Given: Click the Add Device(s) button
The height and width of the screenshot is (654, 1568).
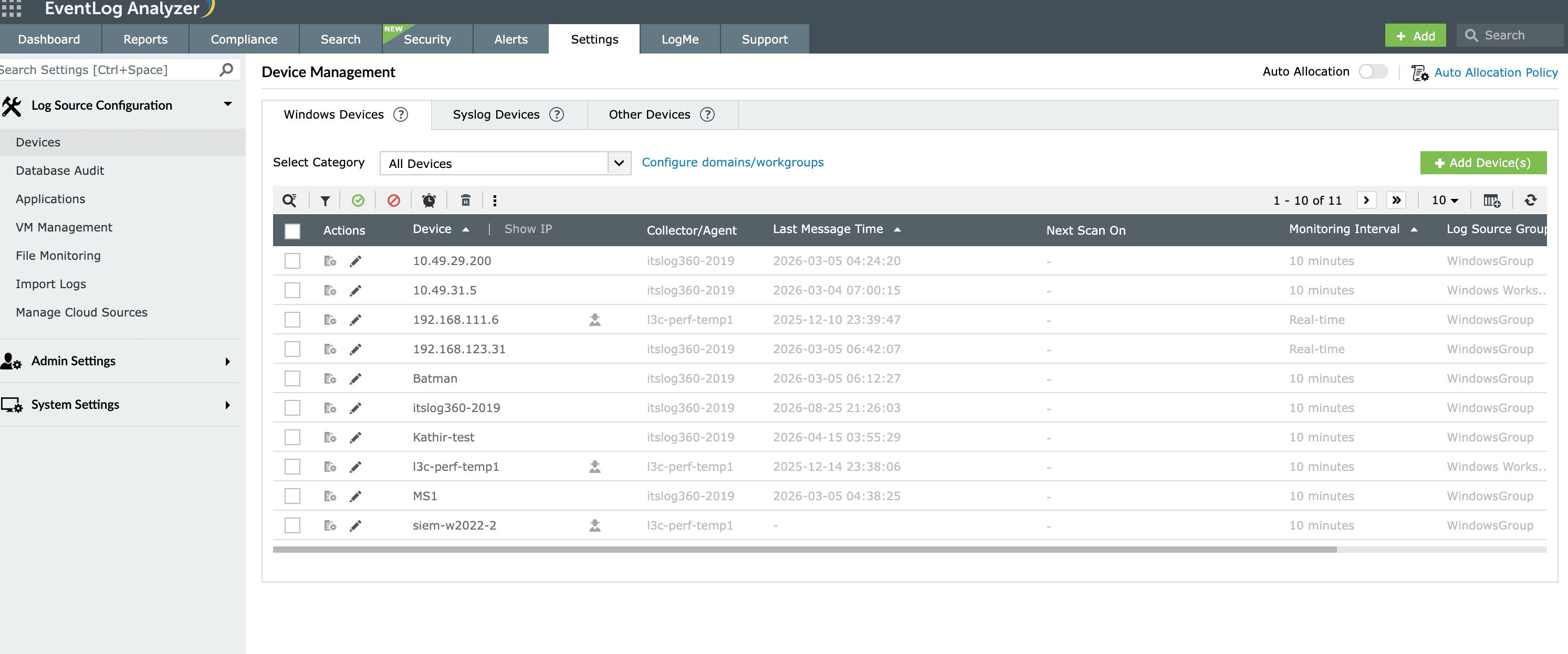Looking at the screenshot, I should (x=1483, y=162).
